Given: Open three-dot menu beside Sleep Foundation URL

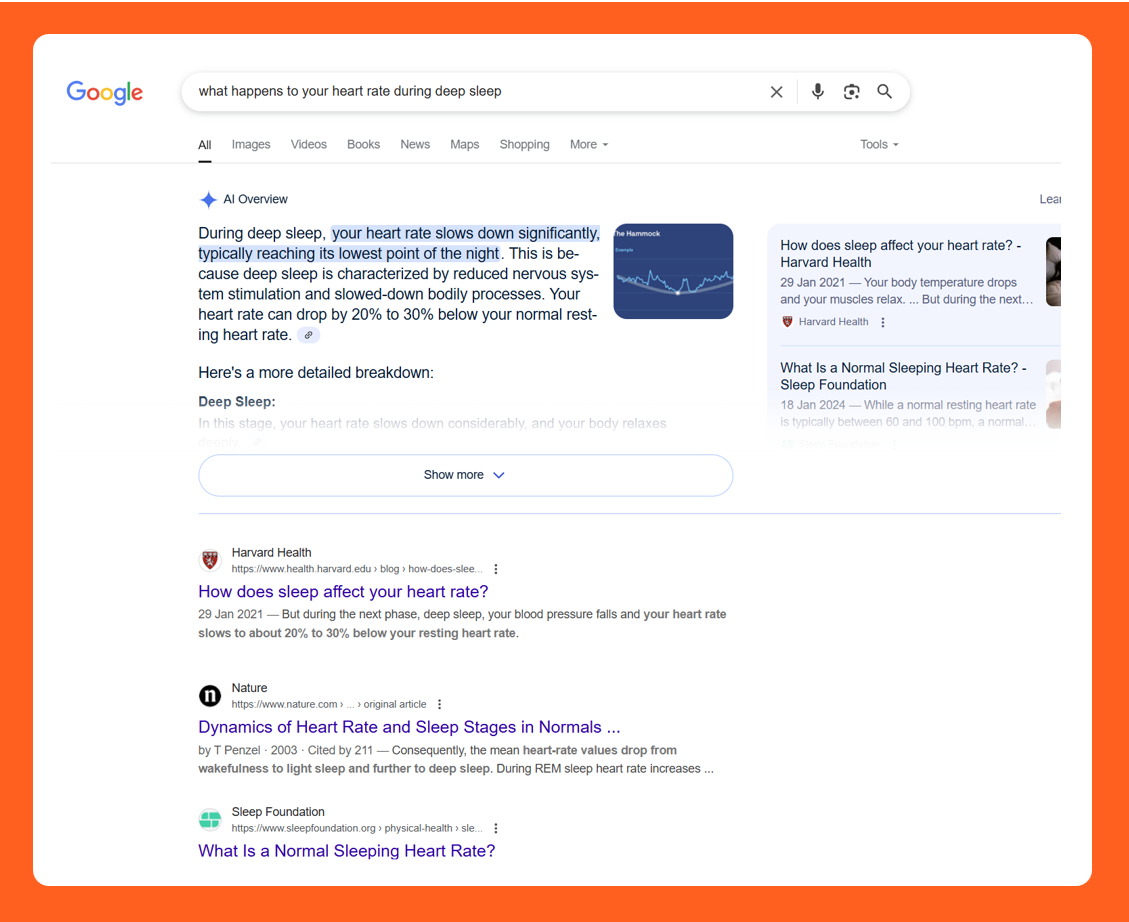Looking at the screenshot, I should (x=495, y=828).
